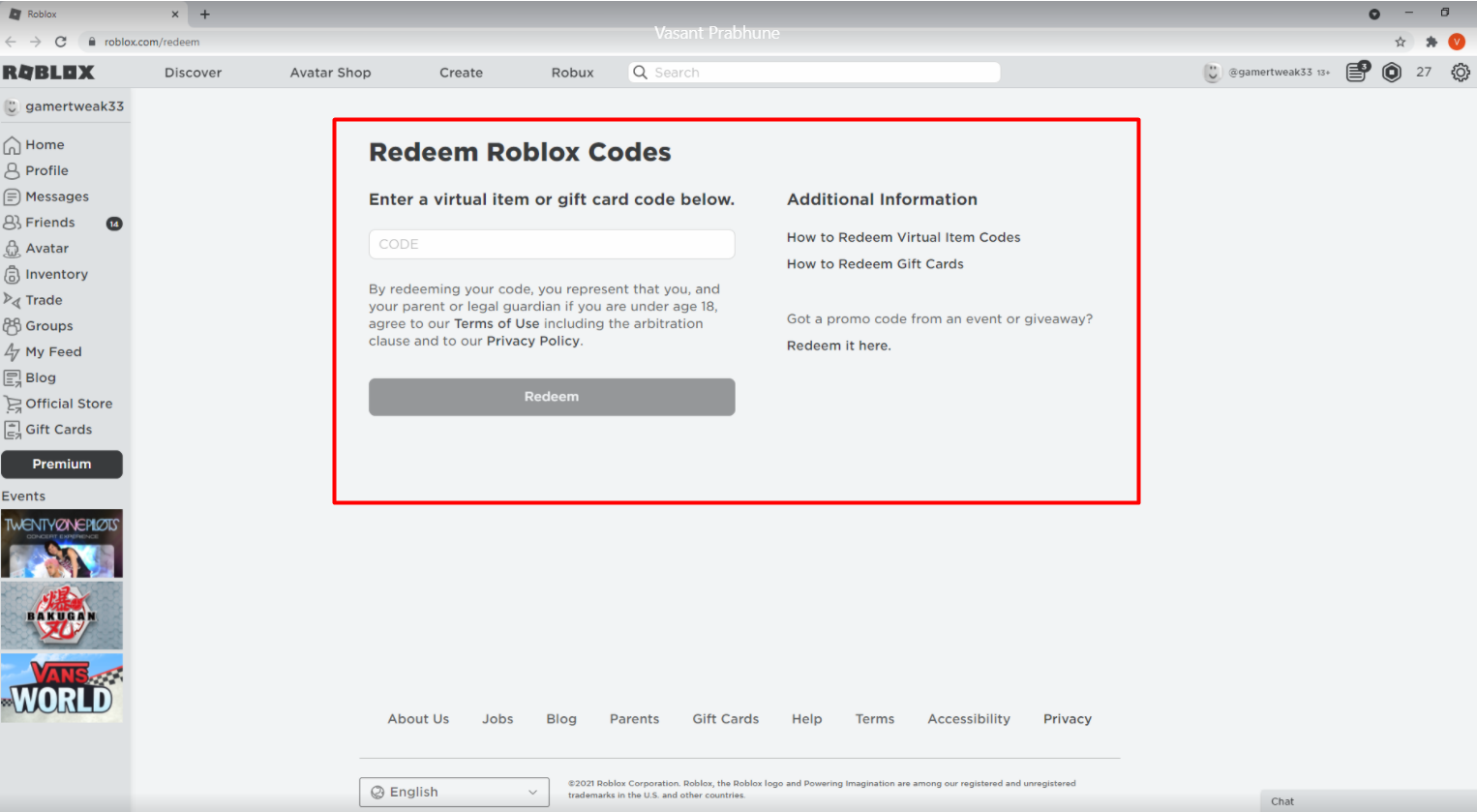Open Avatar Shop in the top navigation
This screenshot has width=1477, height=812.
tap(331, 73)
